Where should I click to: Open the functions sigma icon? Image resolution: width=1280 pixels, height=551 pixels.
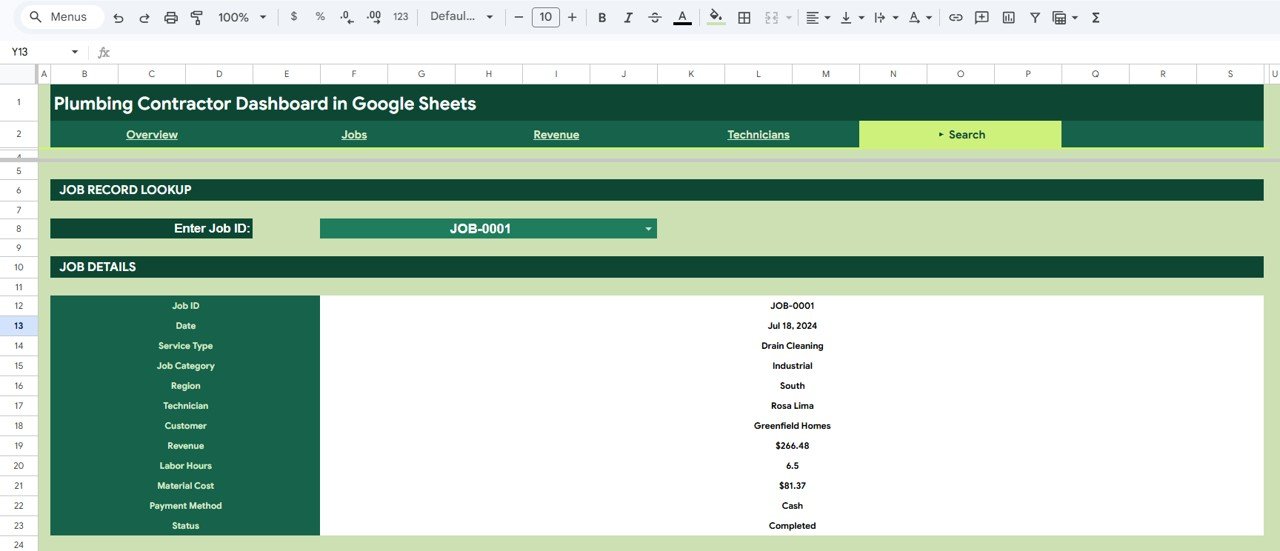(x=1095, y=17)
